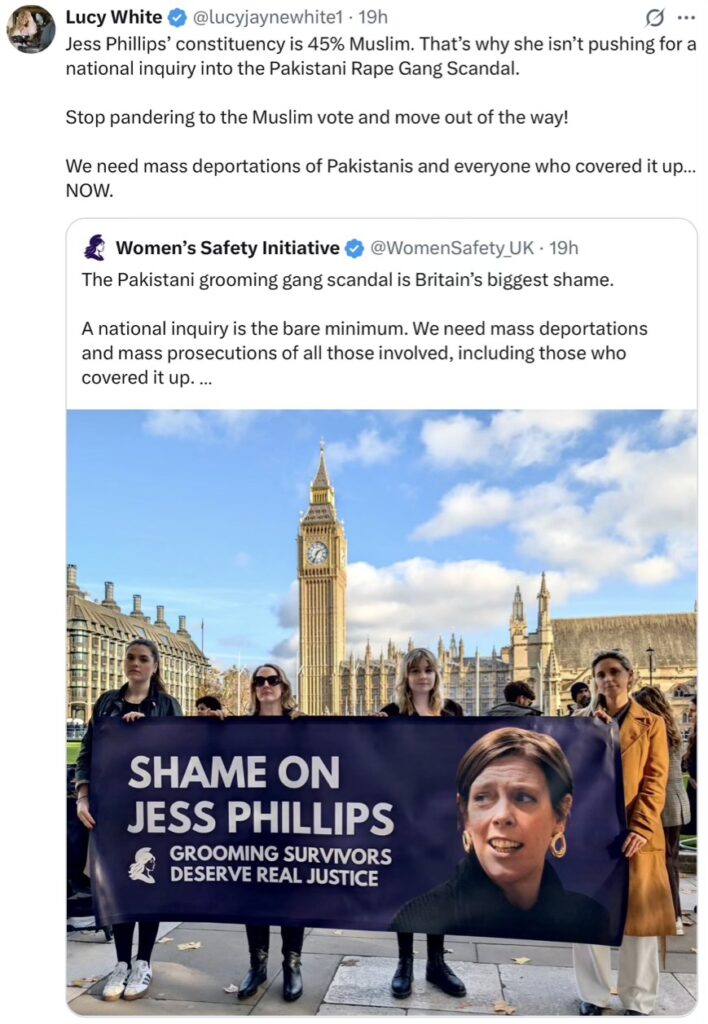Open Lucy White's profile avatar
The height and width of the screenshot is (1024, 708).
point(31,29)
